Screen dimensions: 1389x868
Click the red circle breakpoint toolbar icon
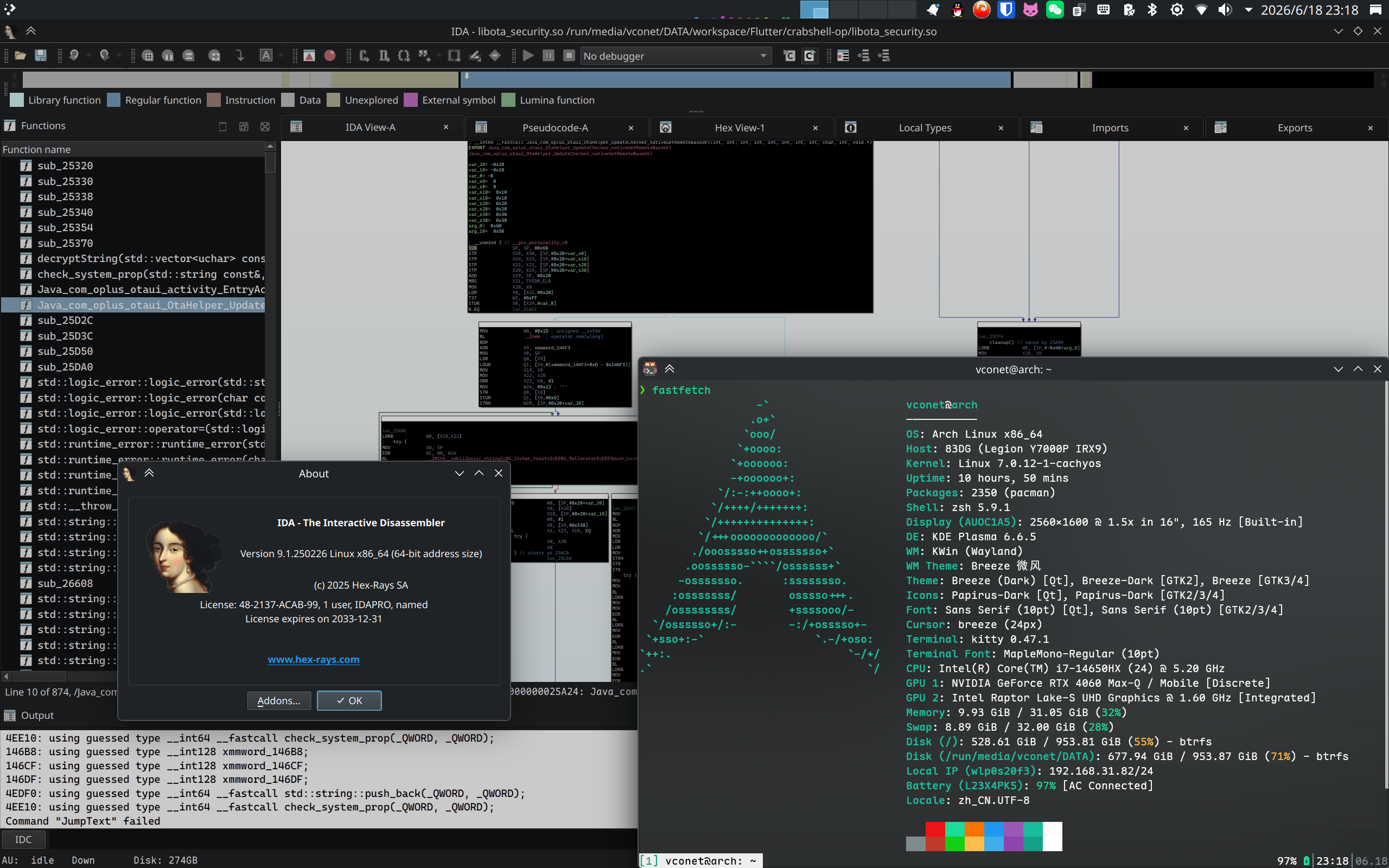click(x=329, y=56)
